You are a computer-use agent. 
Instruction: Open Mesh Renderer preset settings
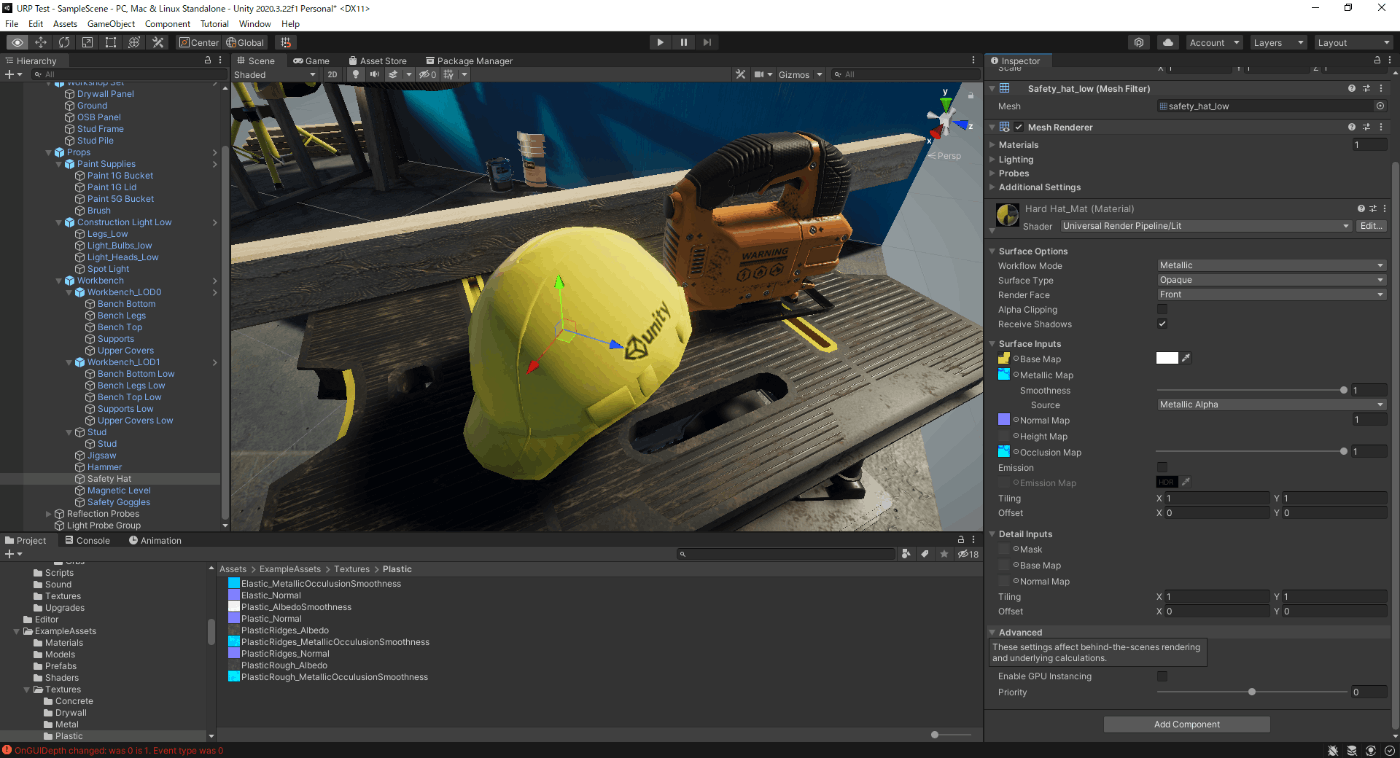1366,127
